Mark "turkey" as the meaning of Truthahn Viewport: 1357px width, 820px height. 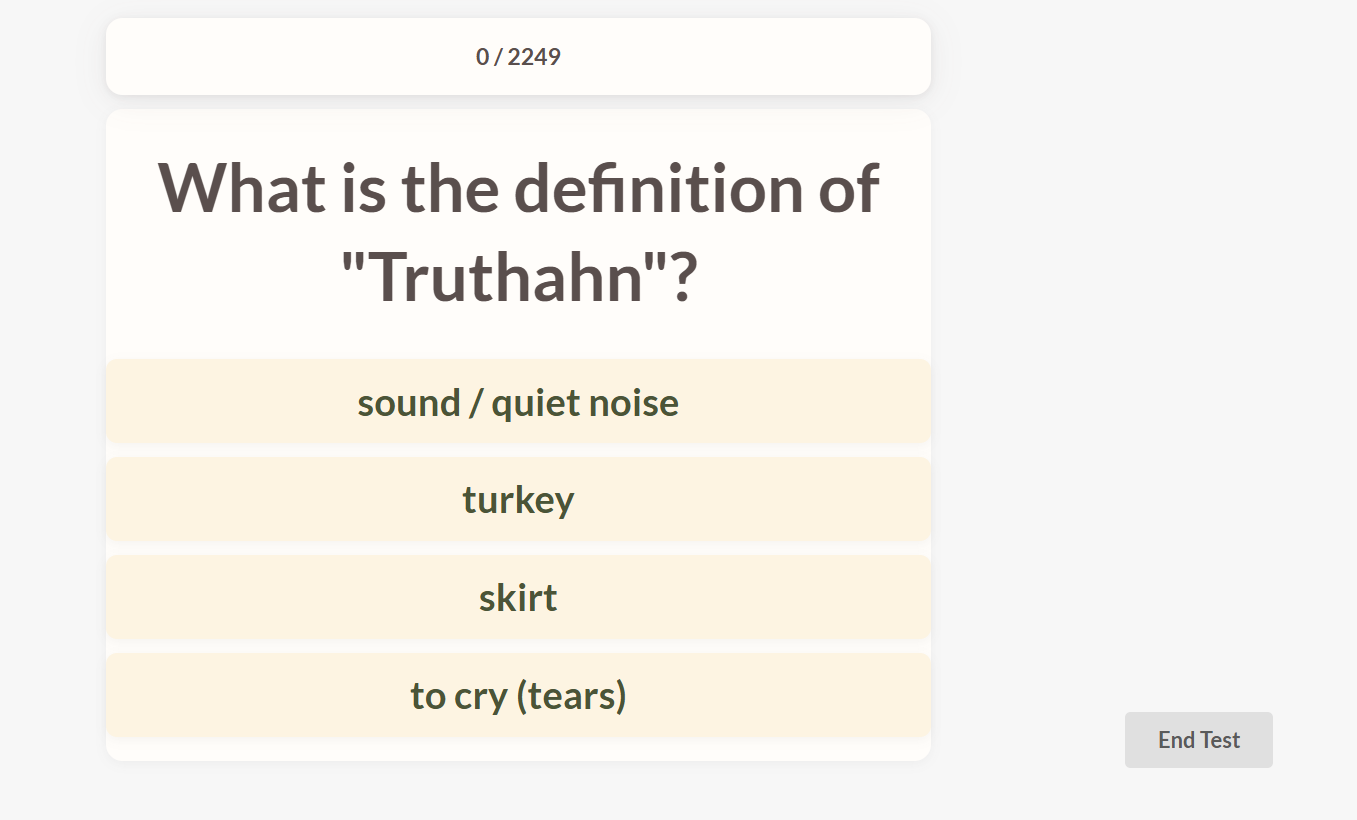[x=518, y=499]
